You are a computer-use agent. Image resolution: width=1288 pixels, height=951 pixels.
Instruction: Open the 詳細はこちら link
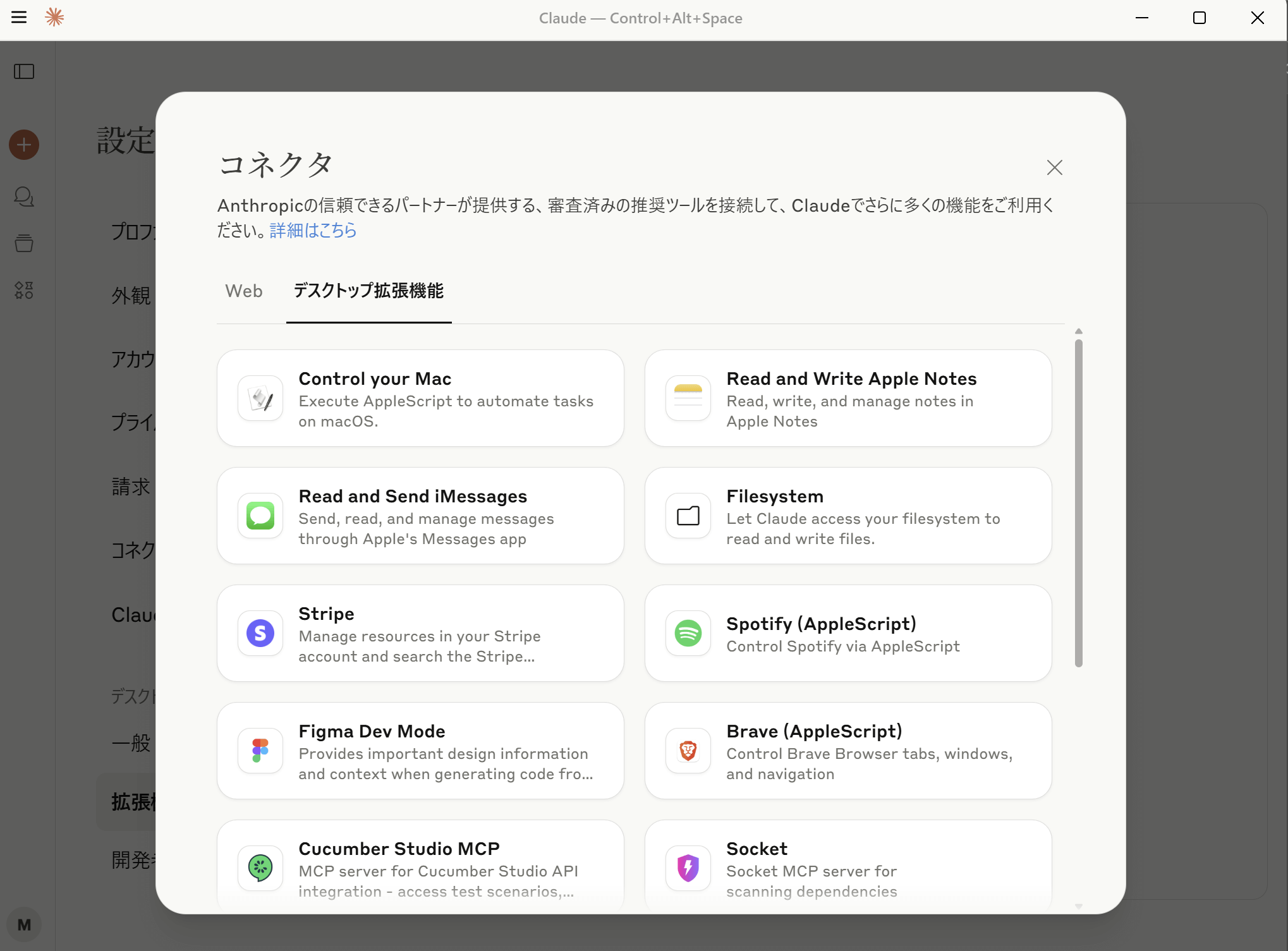(313, 230)
